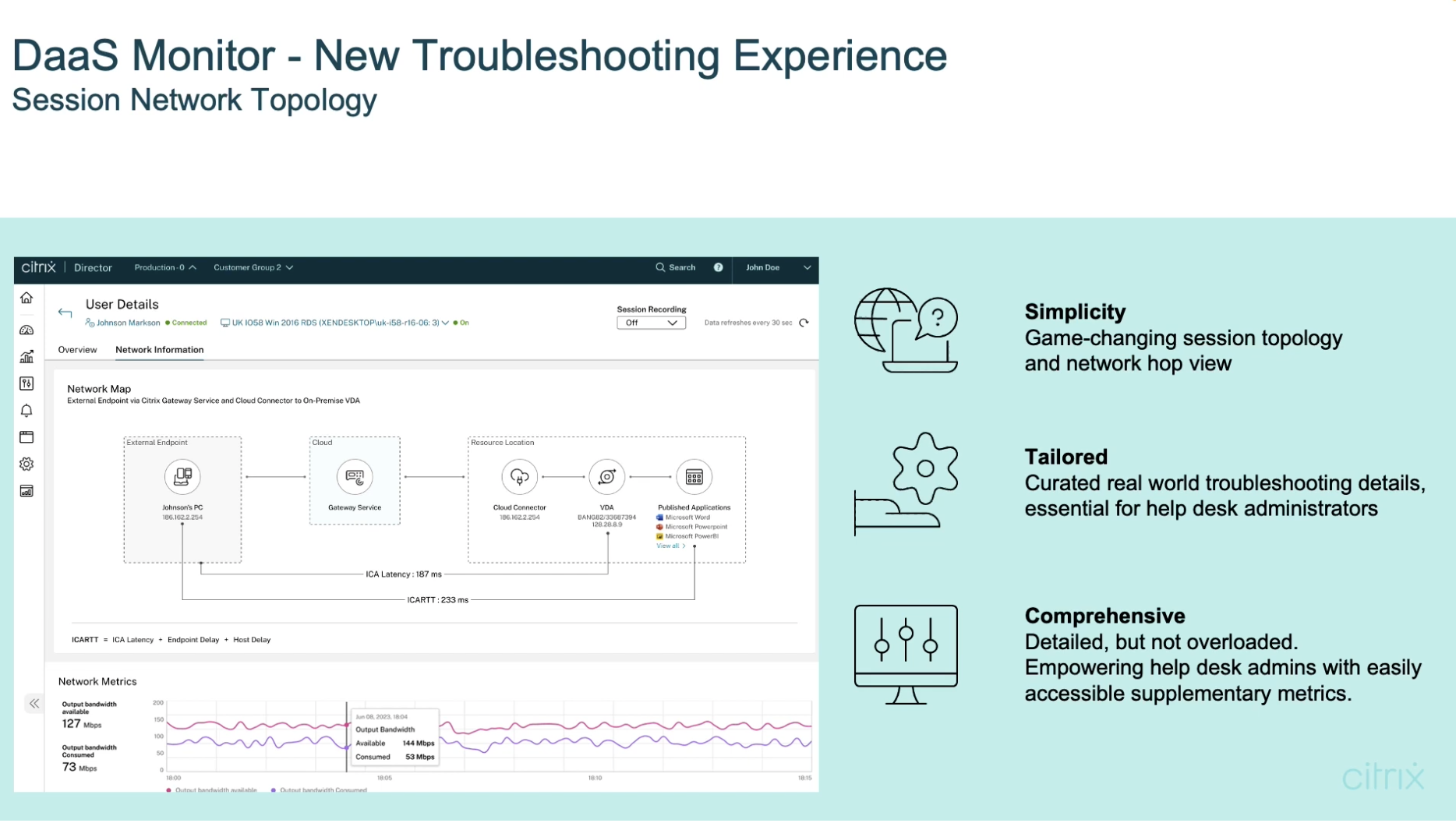This screenshot has height=823, width=1456.
Task: Click the Trends chart icon in sidebar
Action: [27, 357]
